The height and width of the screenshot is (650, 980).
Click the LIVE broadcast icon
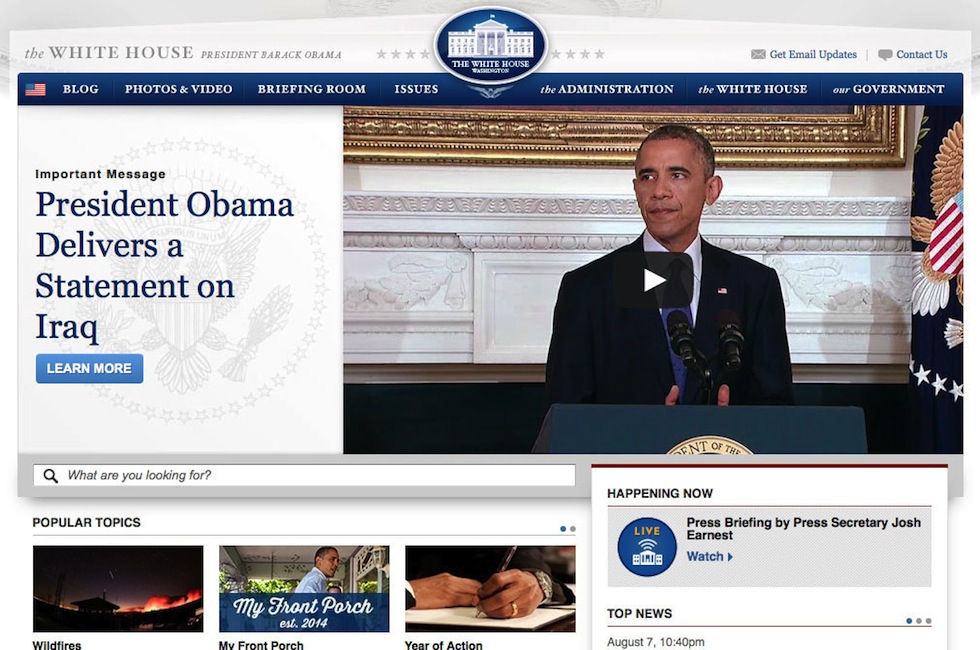pos(647,546)
